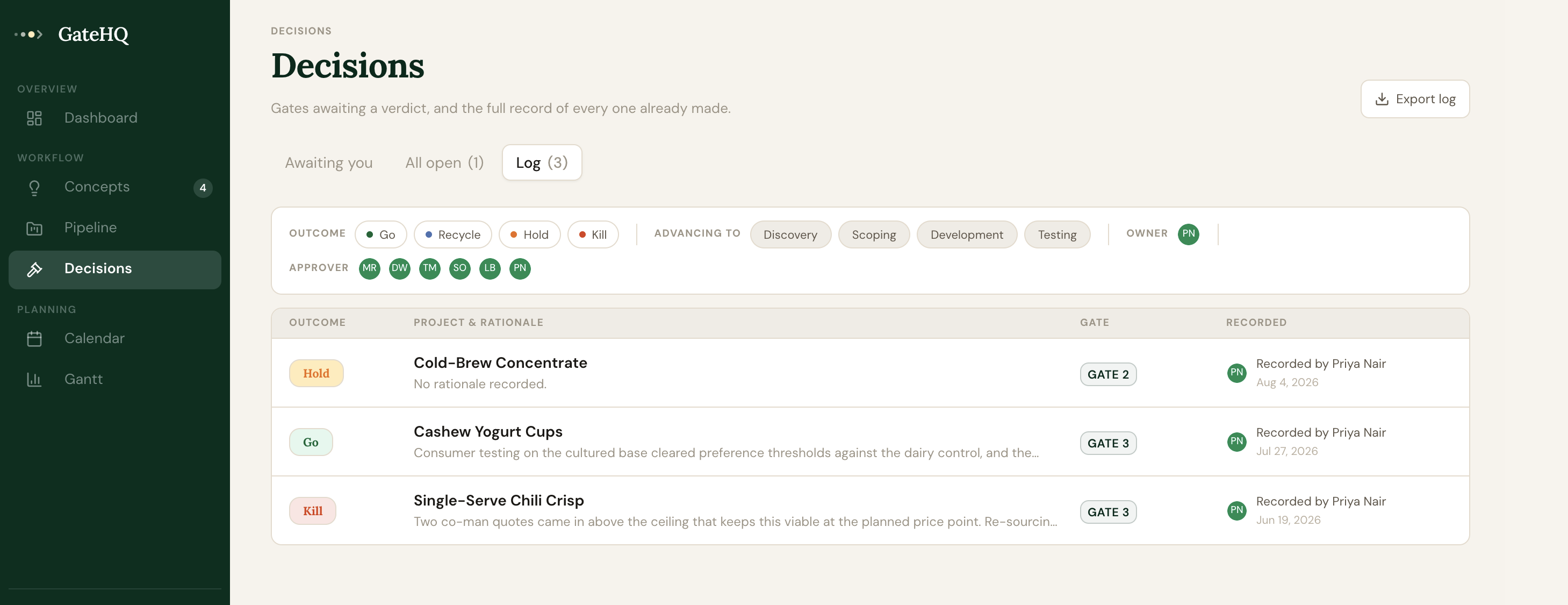The width and height of the screenshot is (1568, 605).
Task: Toggle the Development advancing-to filter
Action: (x=967, y=234)
